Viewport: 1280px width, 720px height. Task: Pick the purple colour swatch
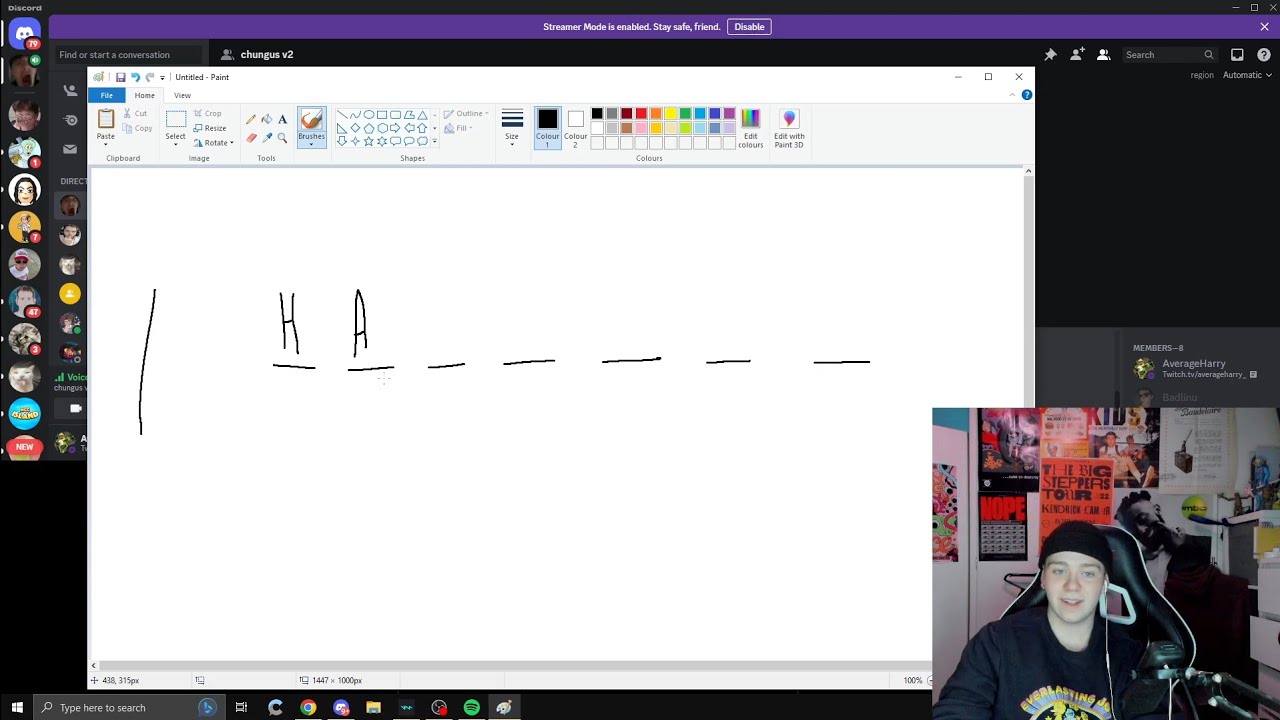click(x=729, y=114)
